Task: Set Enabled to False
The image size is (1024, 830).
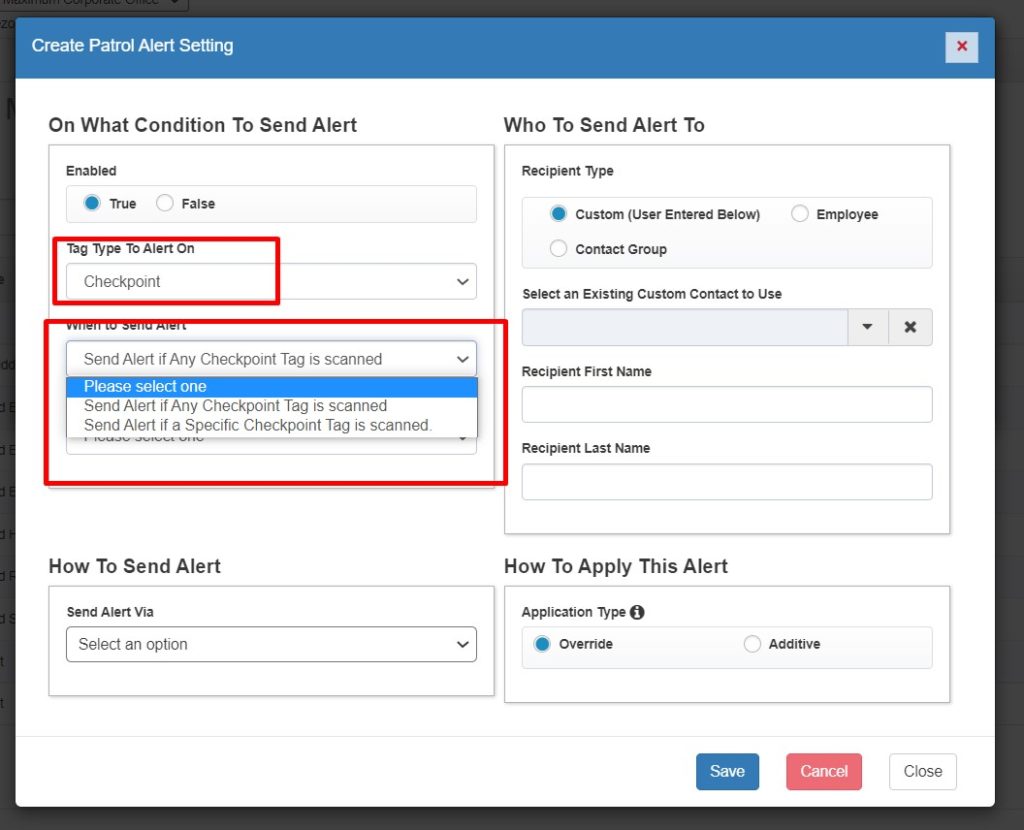Action: tap(165, 203)
